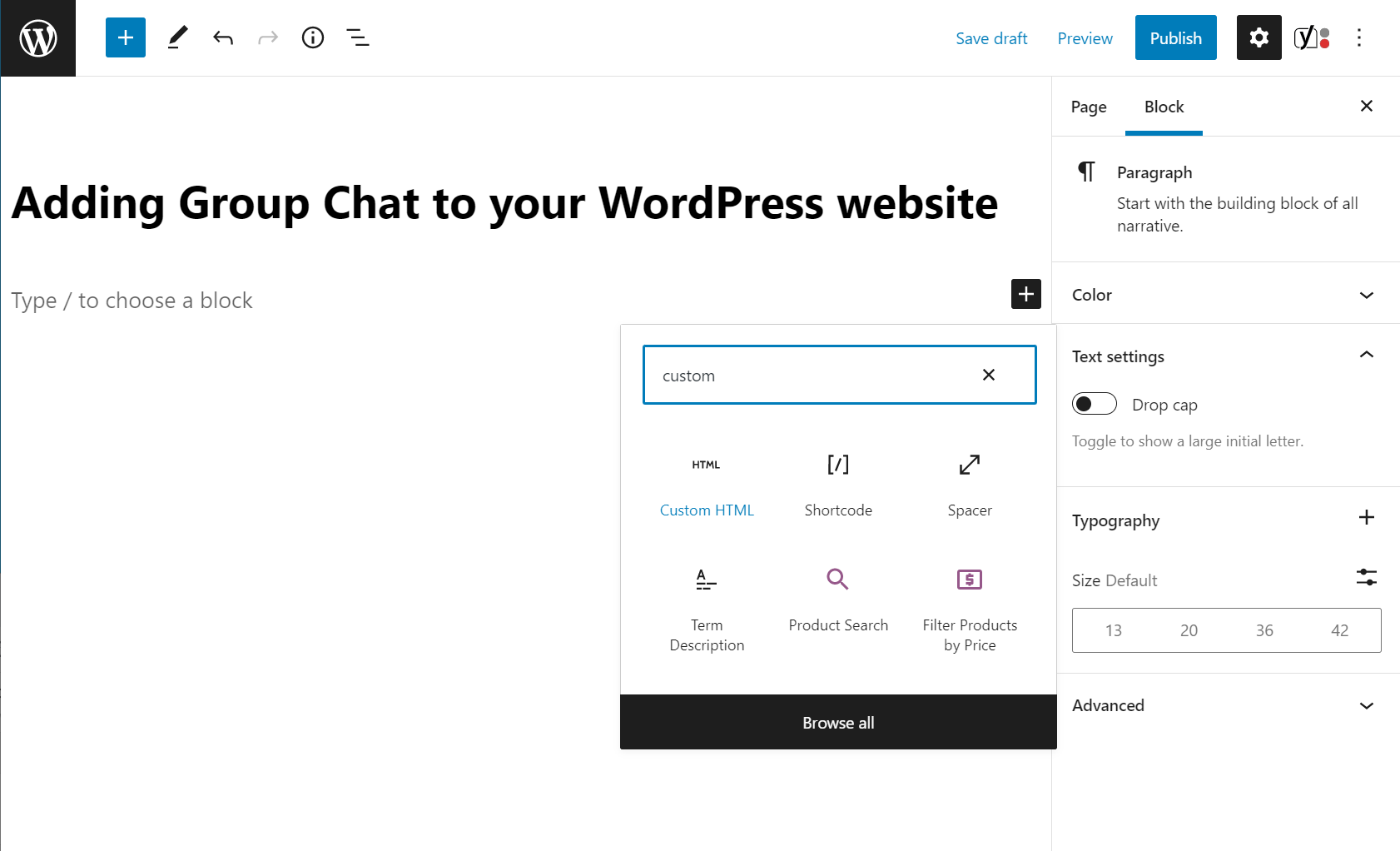Insert the Spacer block

pyautogui.click(x=970, y=486)
